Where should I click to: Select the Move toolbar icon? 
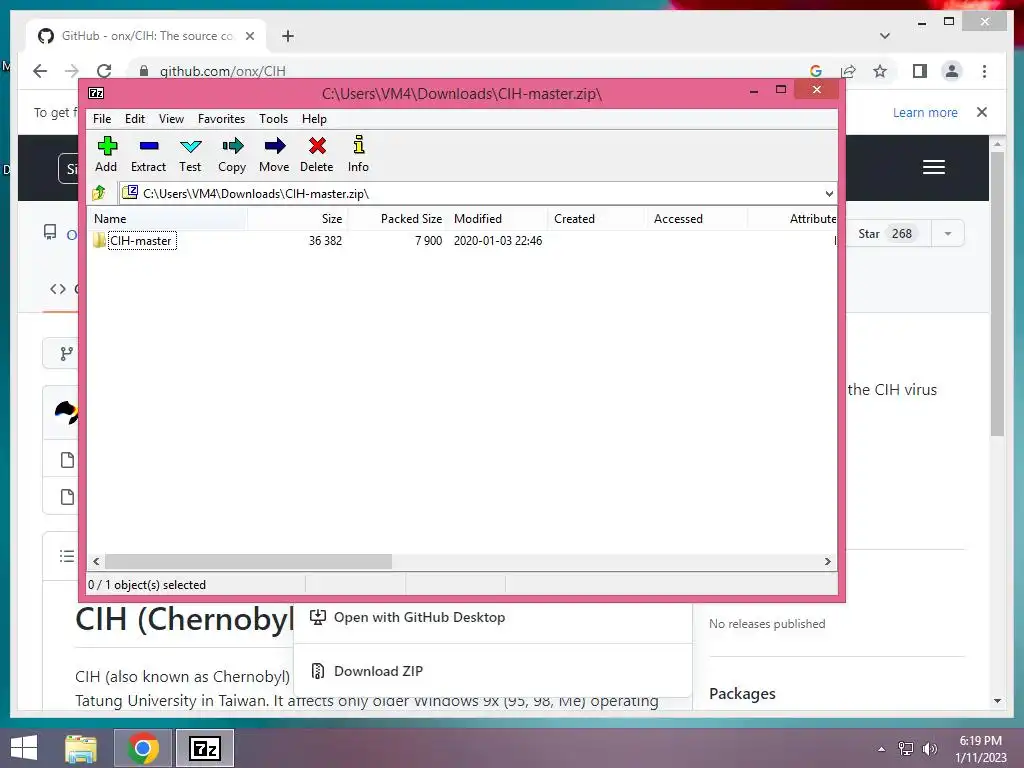tap(274, 154)
